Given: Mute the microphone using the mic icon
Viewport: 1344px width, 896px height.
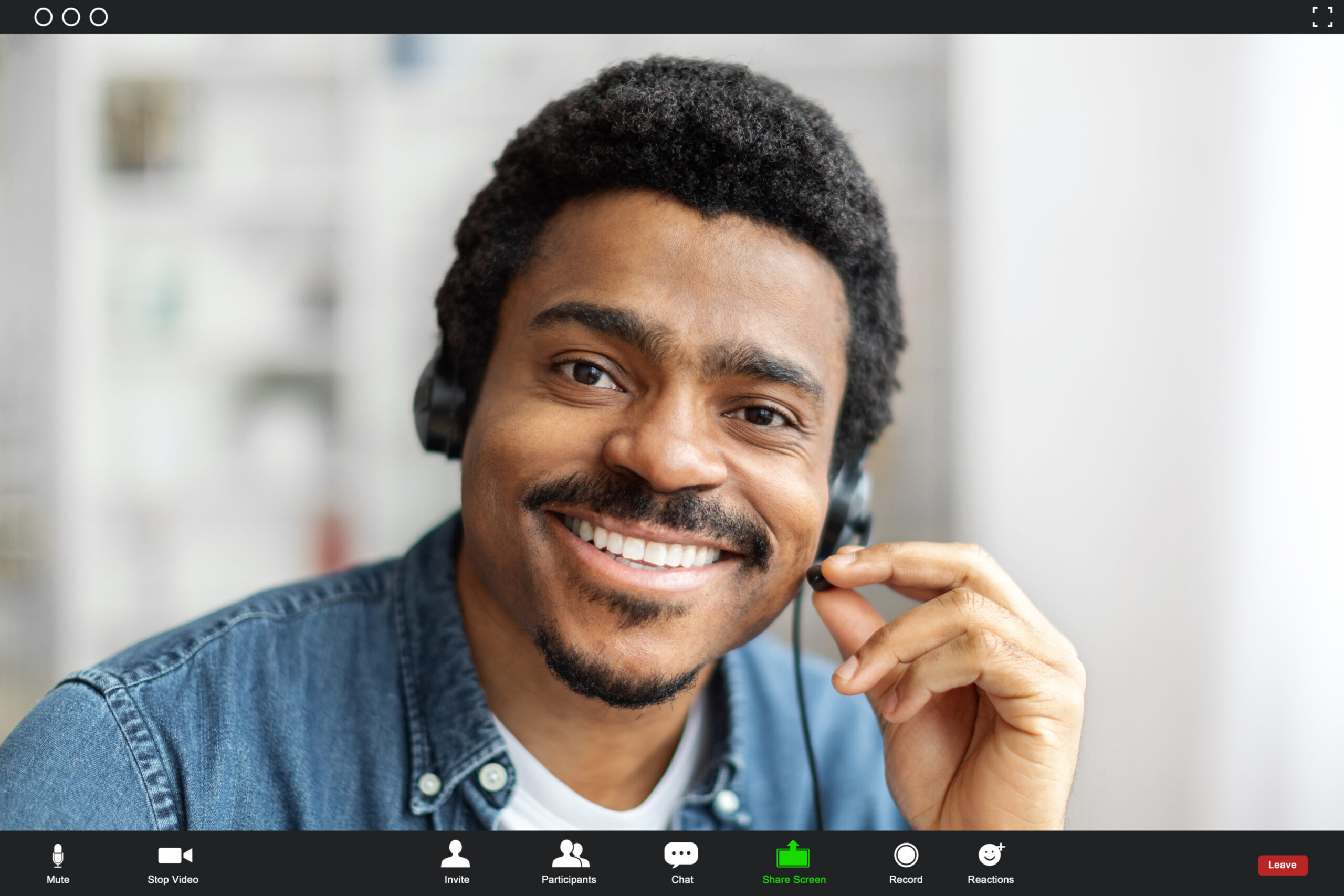Looking at the screenshot, I should (58, 855).
